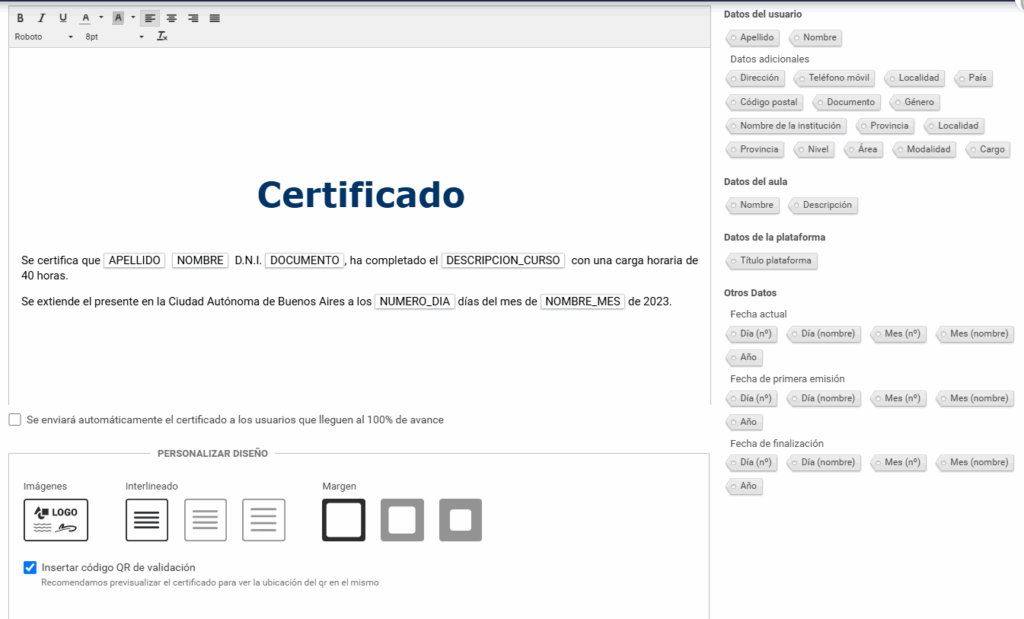Insert the Título plataforma tag
Viewport: 1024px width, 619px height.
tap(771, 261)
